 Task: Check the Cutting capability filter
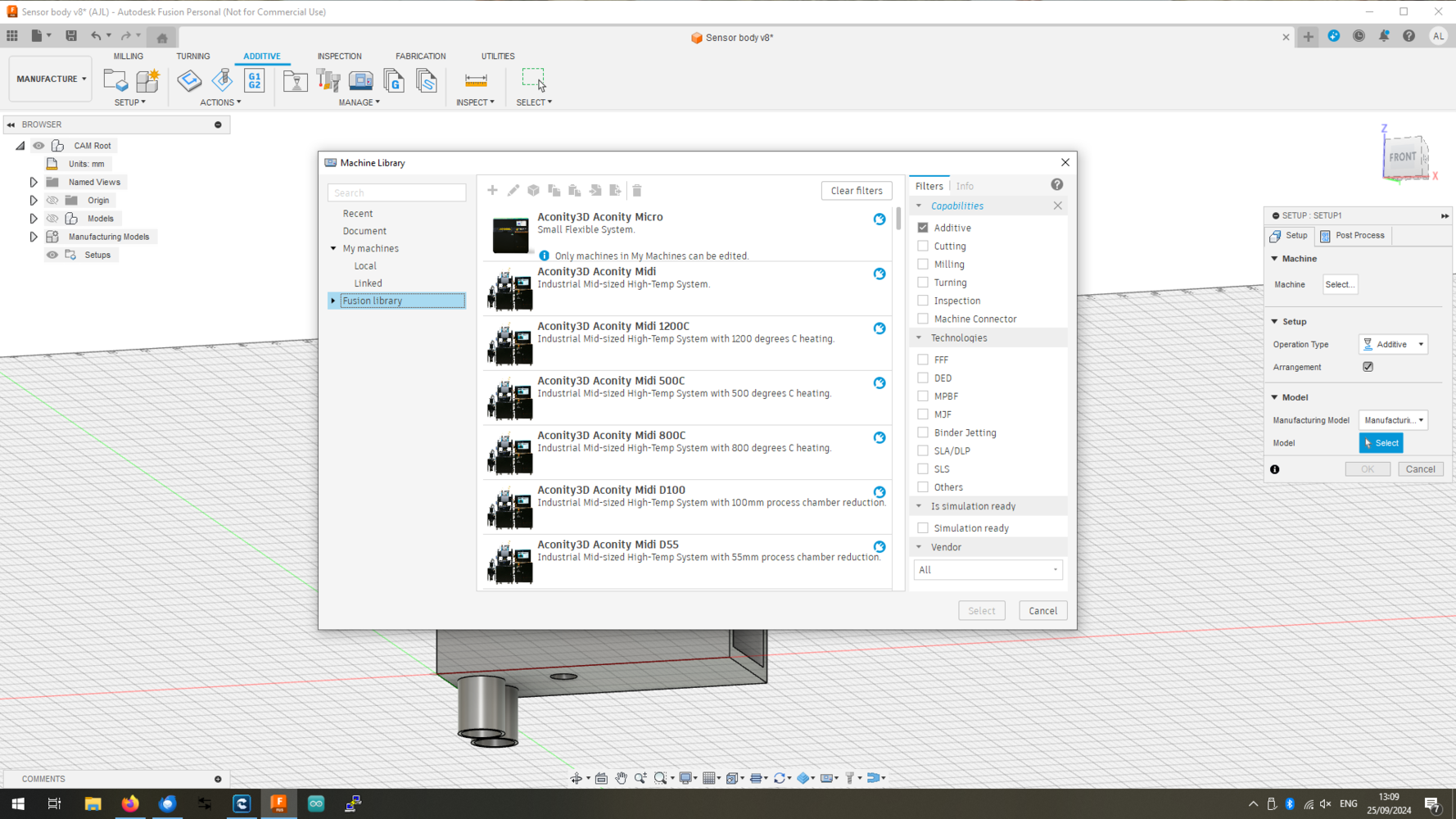tap(923, 246)
